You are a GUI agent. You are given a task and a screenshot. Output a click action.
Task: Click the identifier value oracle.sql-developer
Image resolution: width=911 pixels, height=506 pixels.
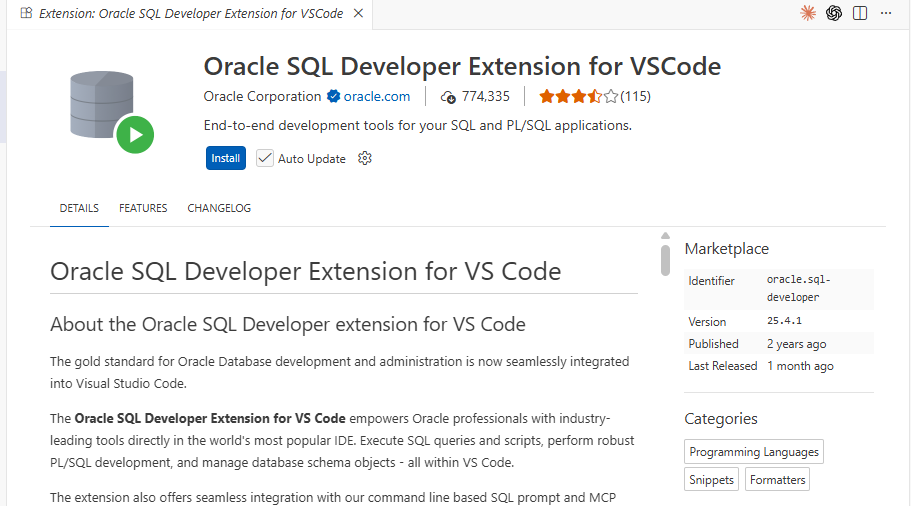click(798, 288)
